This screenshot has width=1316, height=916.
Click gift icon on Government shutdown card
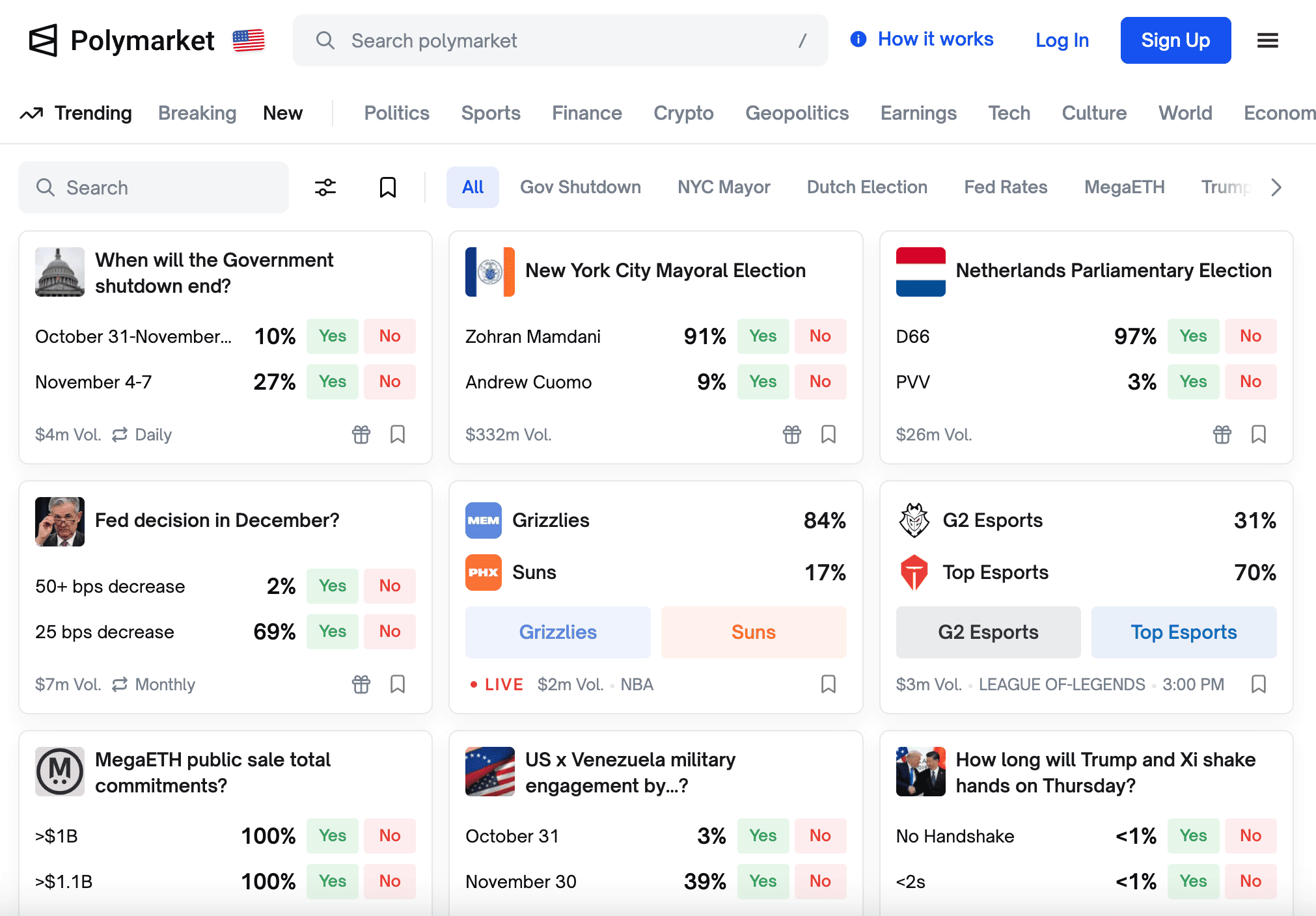pyautogui.click(x=361, y=435)
